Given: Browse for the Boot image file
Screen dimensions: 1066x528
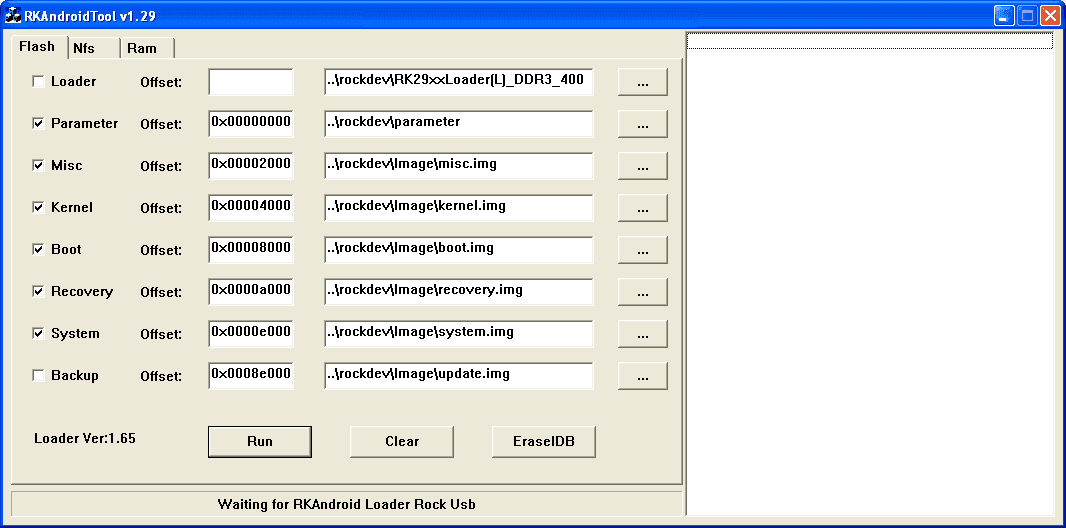Looking at the screenshot, I should point(642,251).
